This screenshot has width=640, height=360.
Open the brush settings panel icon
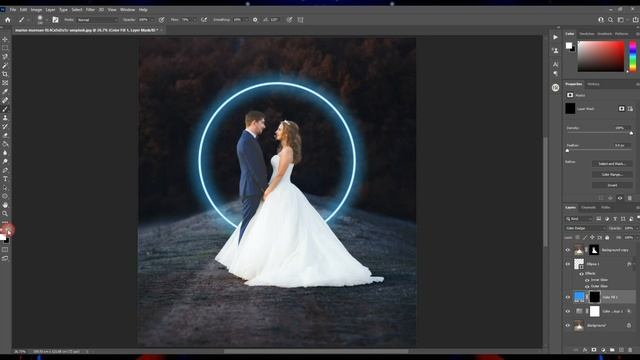(55, 20)
